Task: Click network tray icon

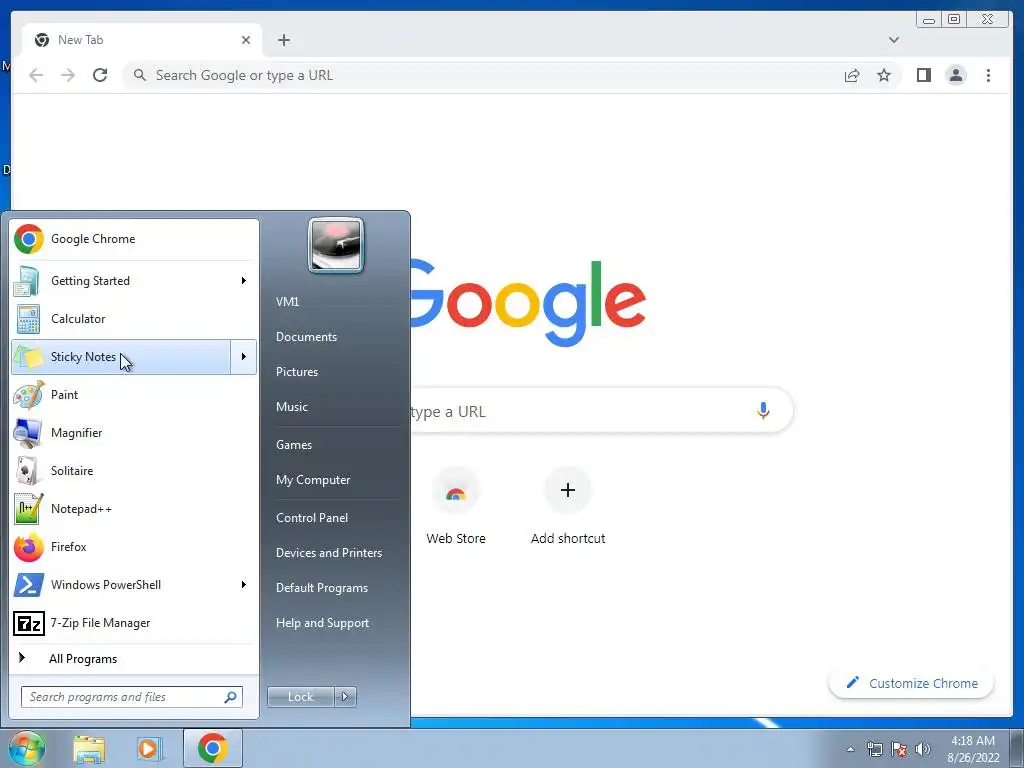Action: click(x=874, y=749)
